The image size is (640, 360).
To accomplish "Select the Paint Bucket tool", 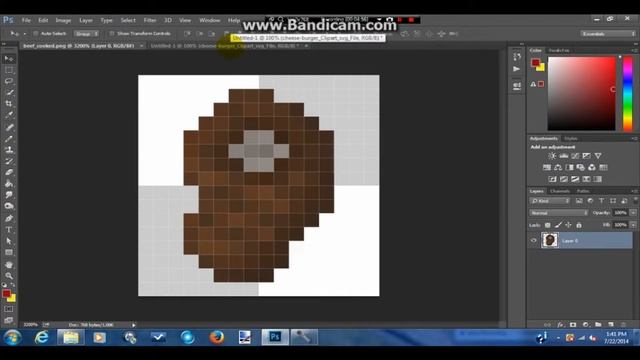I will point(9,184).
